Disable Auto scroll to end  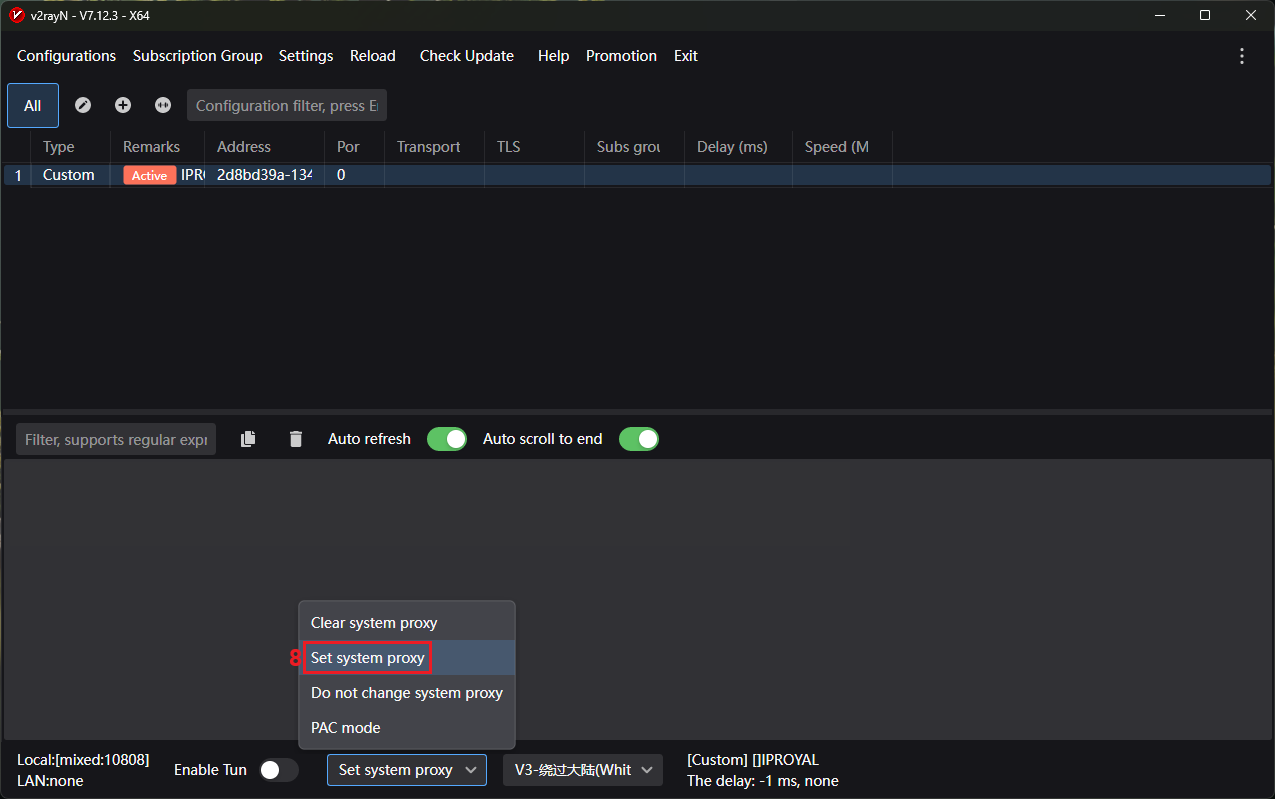pos(639,439)
